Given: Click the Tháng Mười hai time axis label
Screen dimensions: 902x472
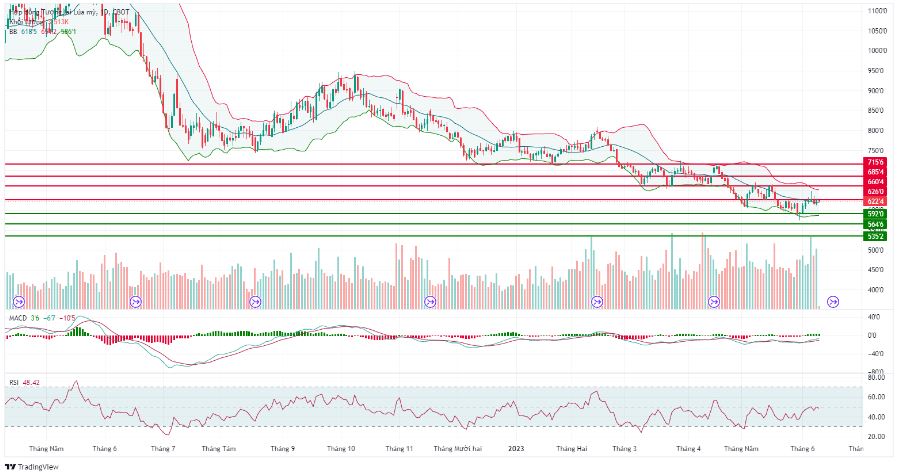Looking at the screenshot, I should point(458,448).
